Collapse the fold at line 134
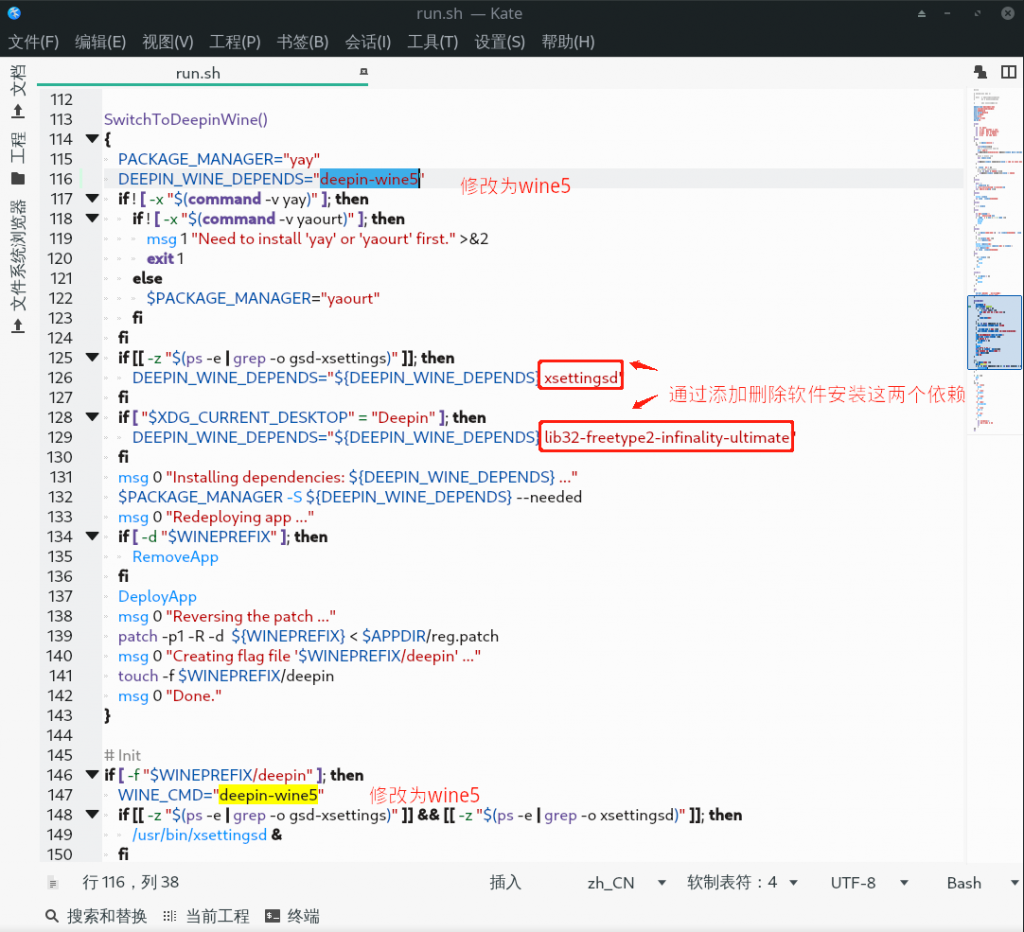Screen dimensions: 1024x932 click(x=92, y=536)
